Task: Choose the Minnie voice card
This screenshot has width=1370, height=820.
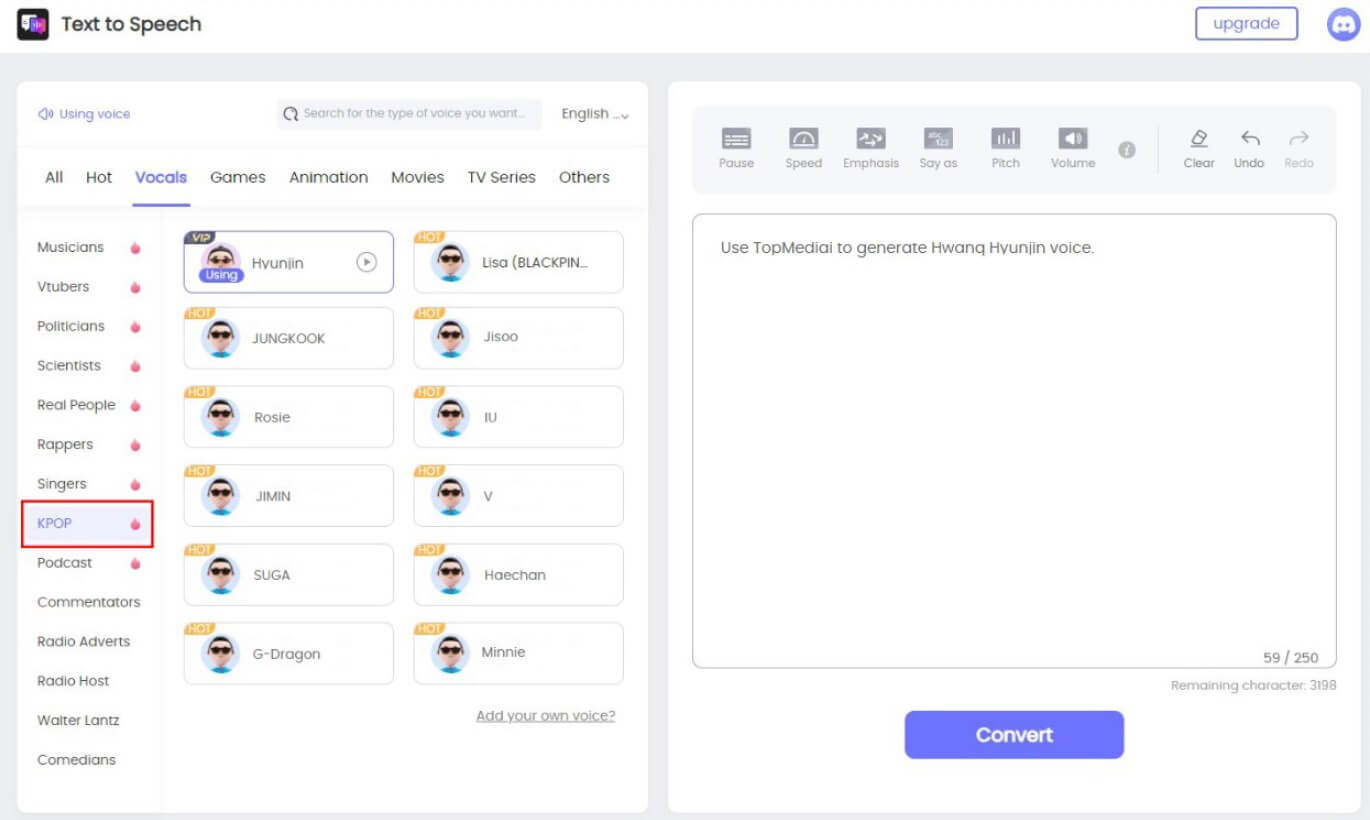Action: click(x=518, y=654)
